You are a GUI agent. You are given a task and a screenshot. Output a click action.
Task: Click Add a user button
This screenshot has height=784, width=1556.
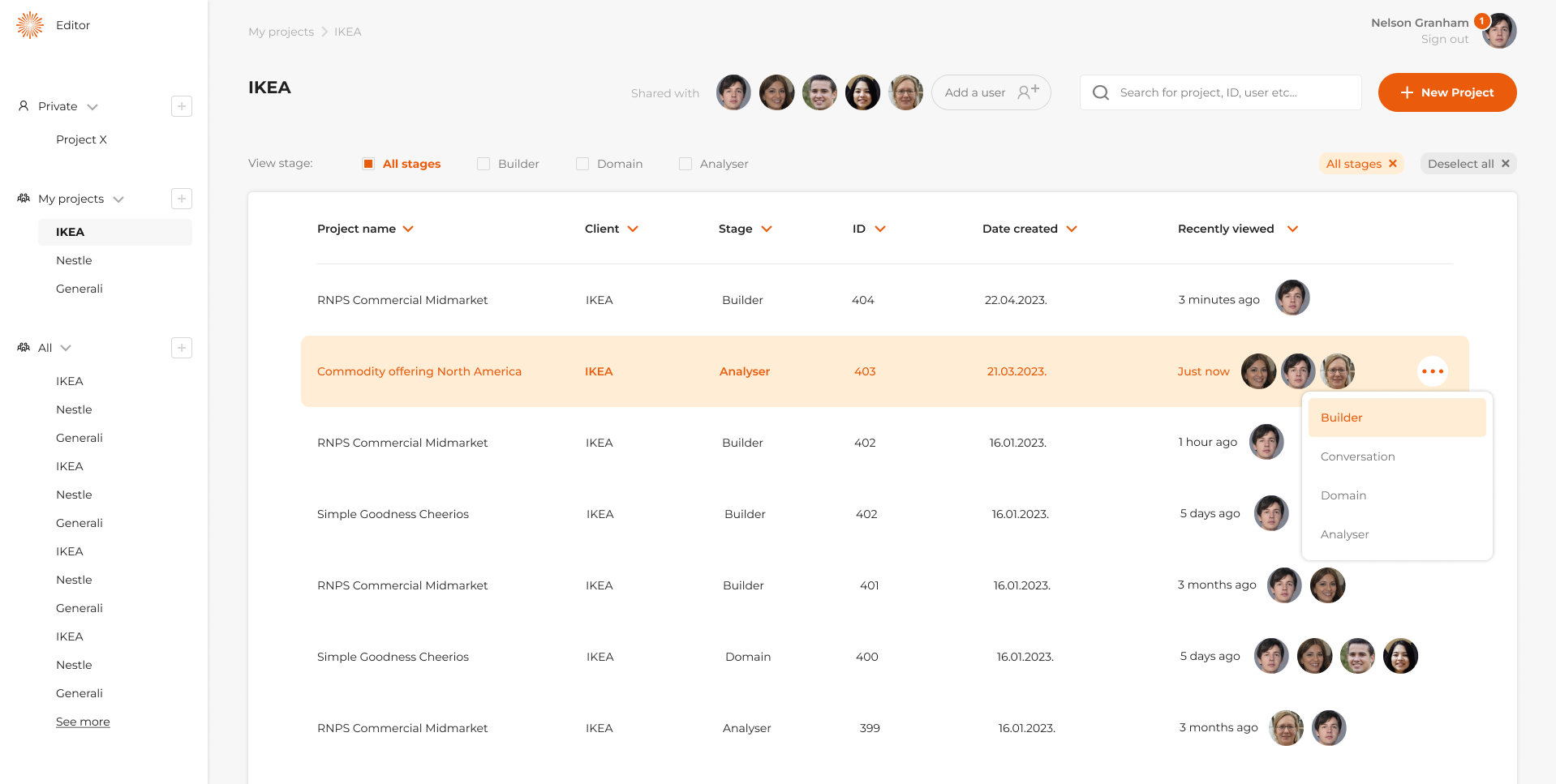(991, 92)
